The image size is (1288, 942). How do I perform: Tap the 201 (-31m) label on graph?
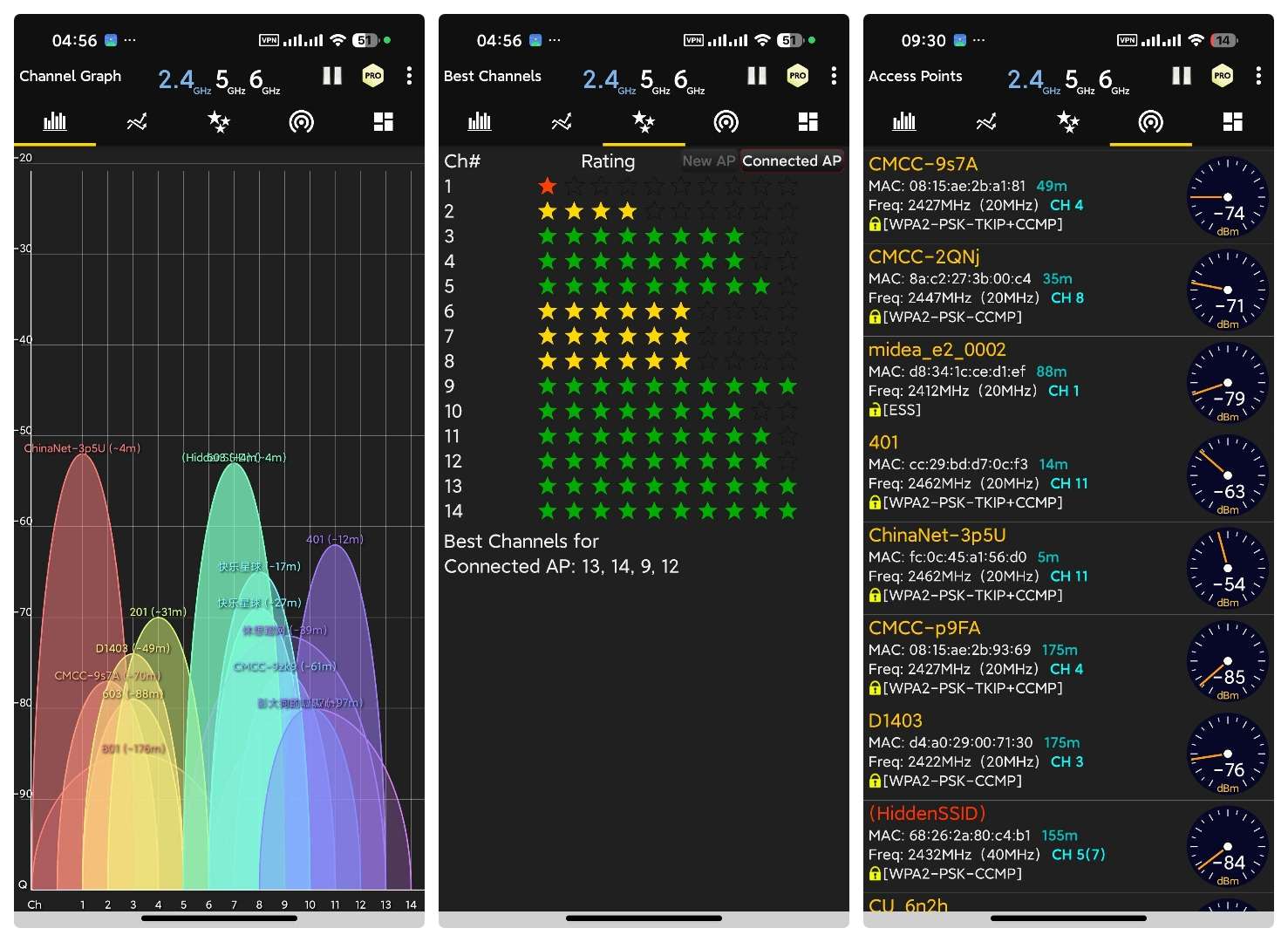pos(158,611)
